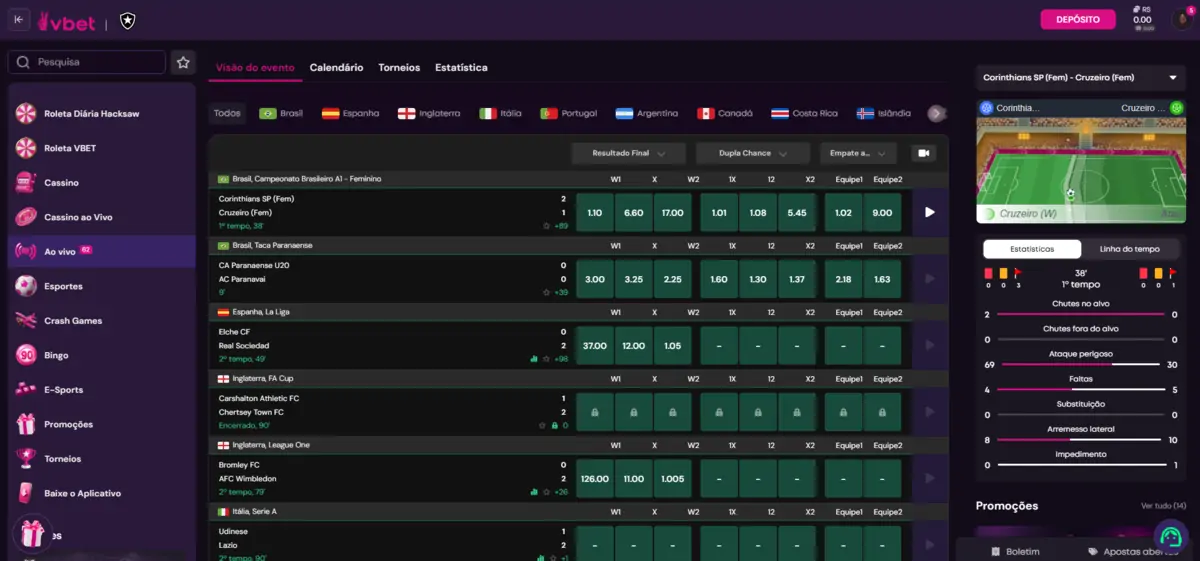Open the Dupla Chance dropdown

pyautogui.click(x=752, y=153)
